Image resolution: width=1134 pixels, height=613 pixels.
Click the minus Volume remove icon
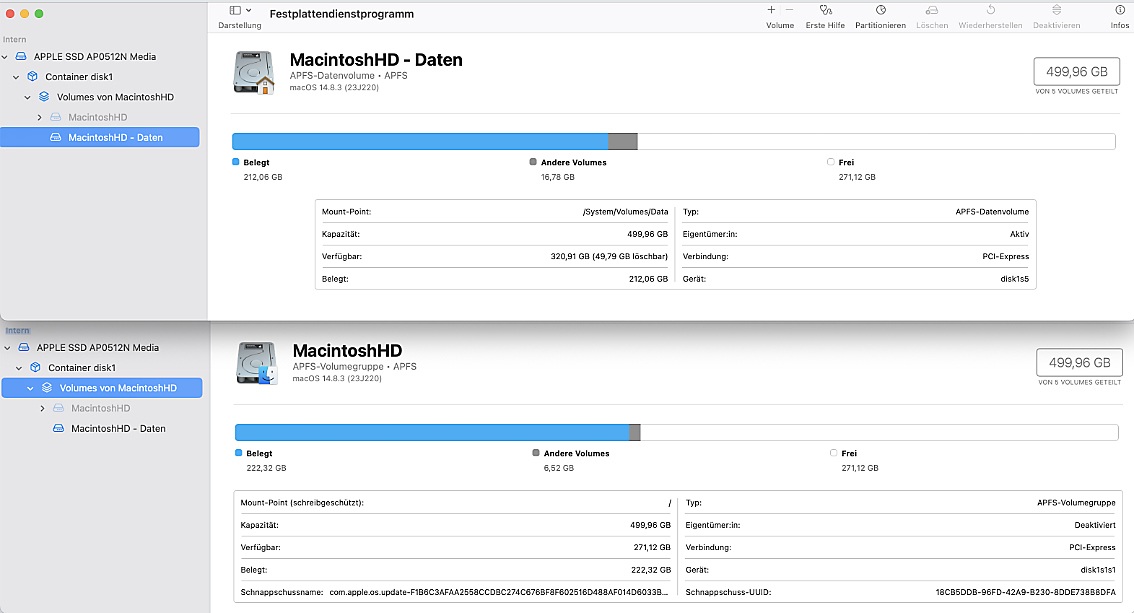789,10
